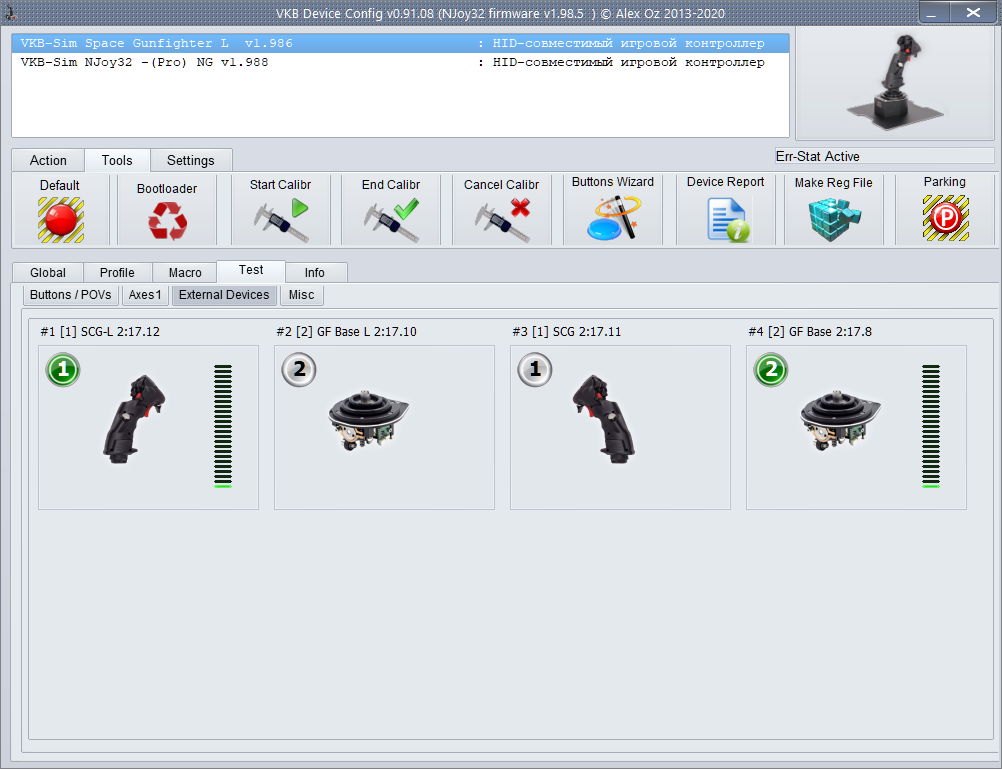
Task: Click the Default red button icon
Action: (x=61, y=220)
